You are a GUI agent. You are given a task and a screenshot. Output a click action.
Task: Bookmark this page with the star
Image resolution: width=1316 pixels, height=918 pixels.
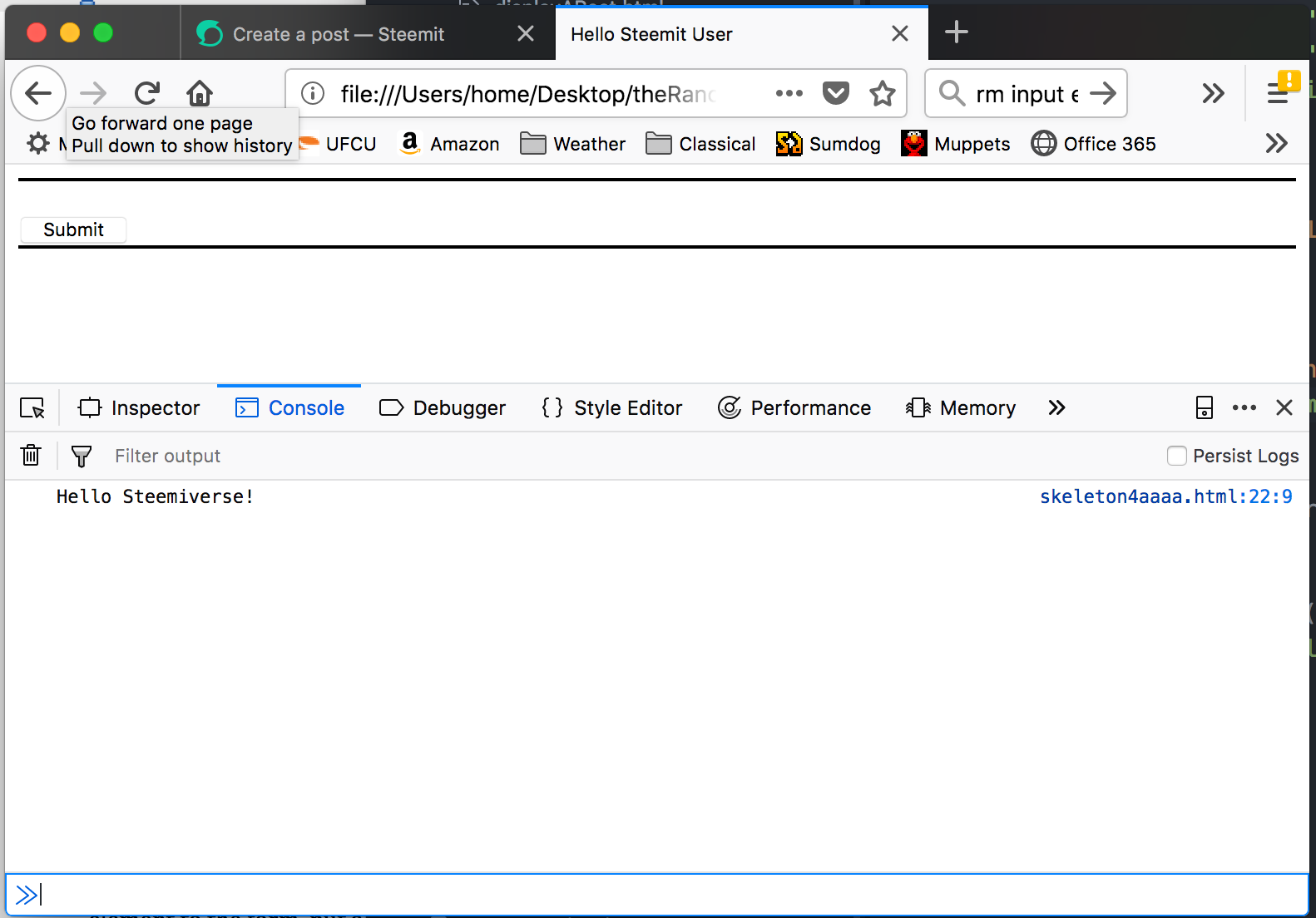click(x=883, y=93)
